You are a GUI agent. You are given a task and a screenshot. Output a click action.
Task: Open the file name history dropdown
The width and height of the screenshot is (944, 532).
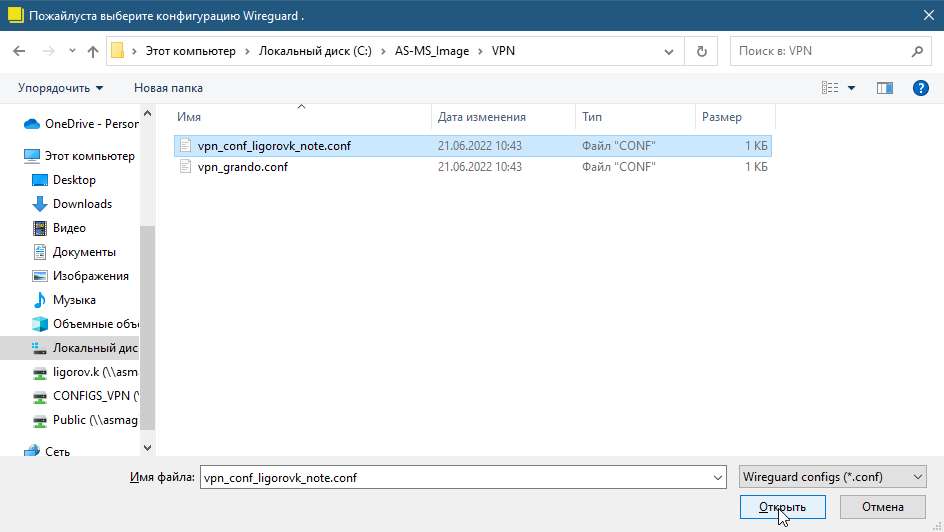[718, 477]
